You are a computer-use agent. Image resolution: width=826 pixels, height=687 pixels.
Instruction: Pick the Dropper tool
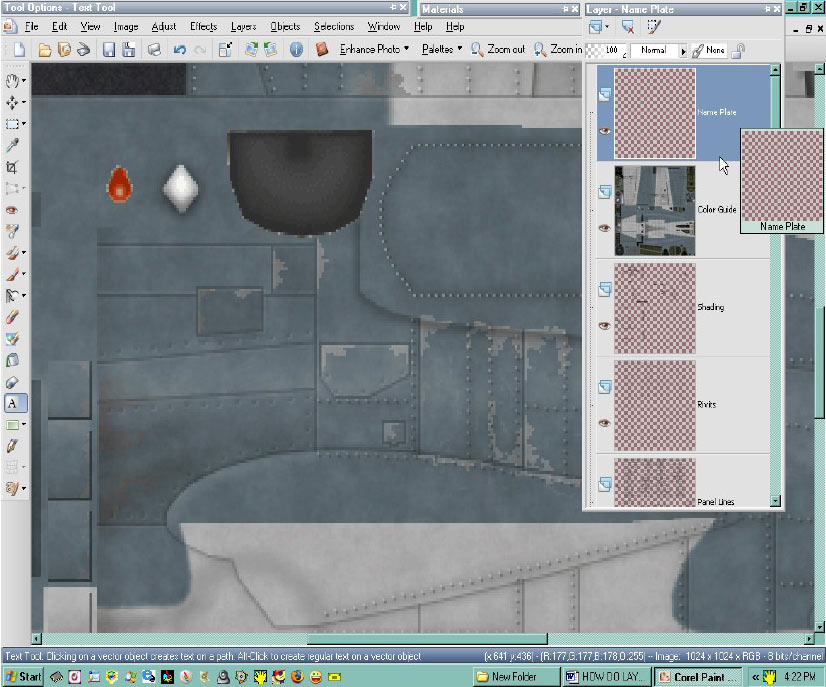(x=12, y=145)
